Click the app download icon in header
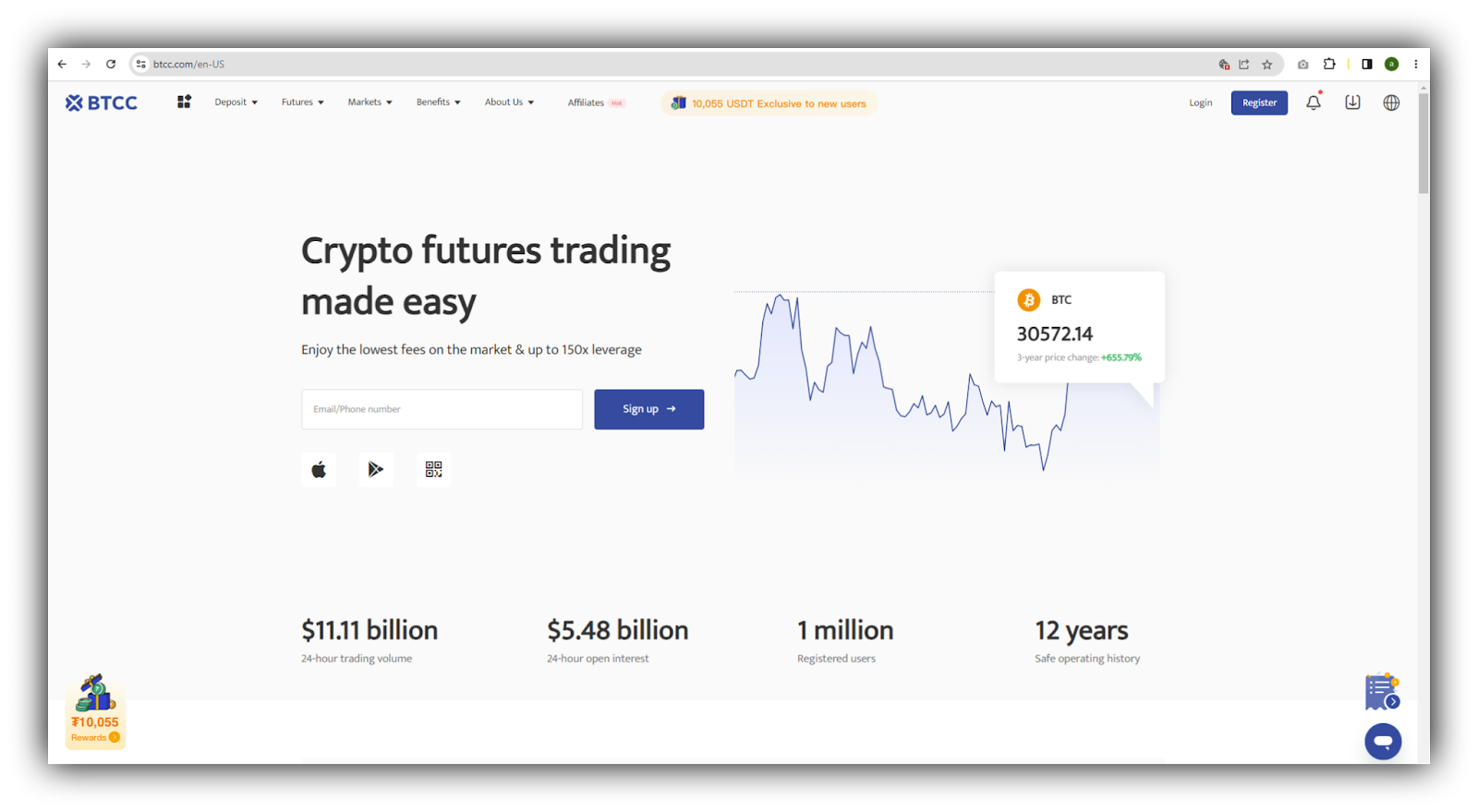This screenshot has width=1478, height=812. 1352,103
